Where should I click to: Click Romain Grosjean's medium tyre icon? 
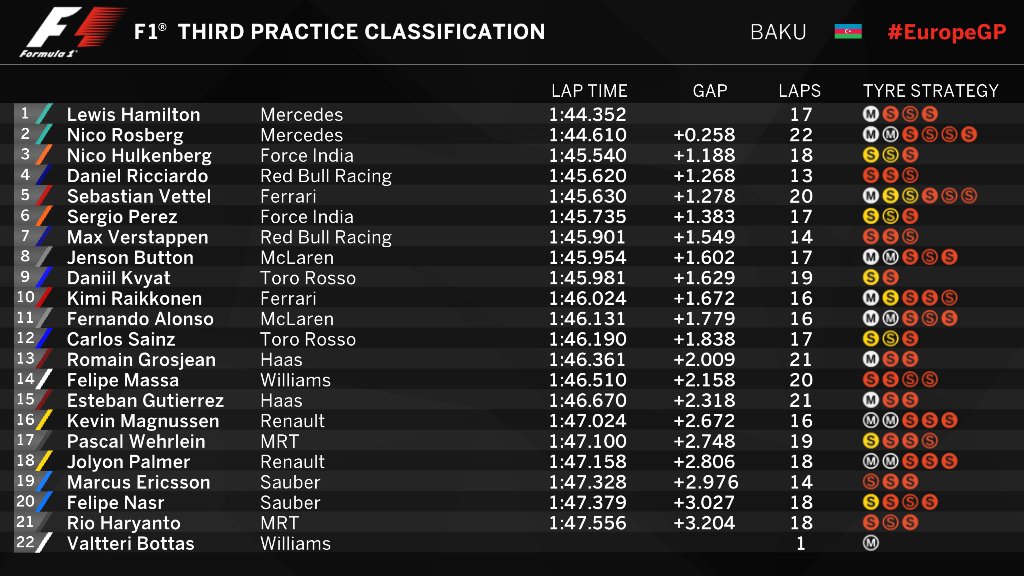[x=871, y=359]
